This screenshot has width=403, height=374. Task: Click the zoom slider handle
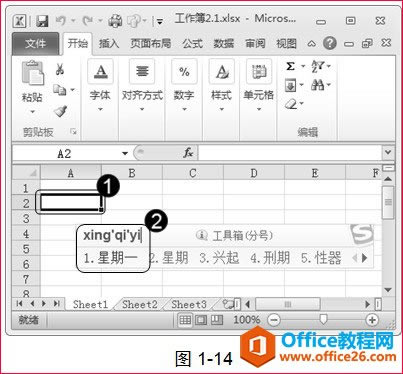point(323,319)
